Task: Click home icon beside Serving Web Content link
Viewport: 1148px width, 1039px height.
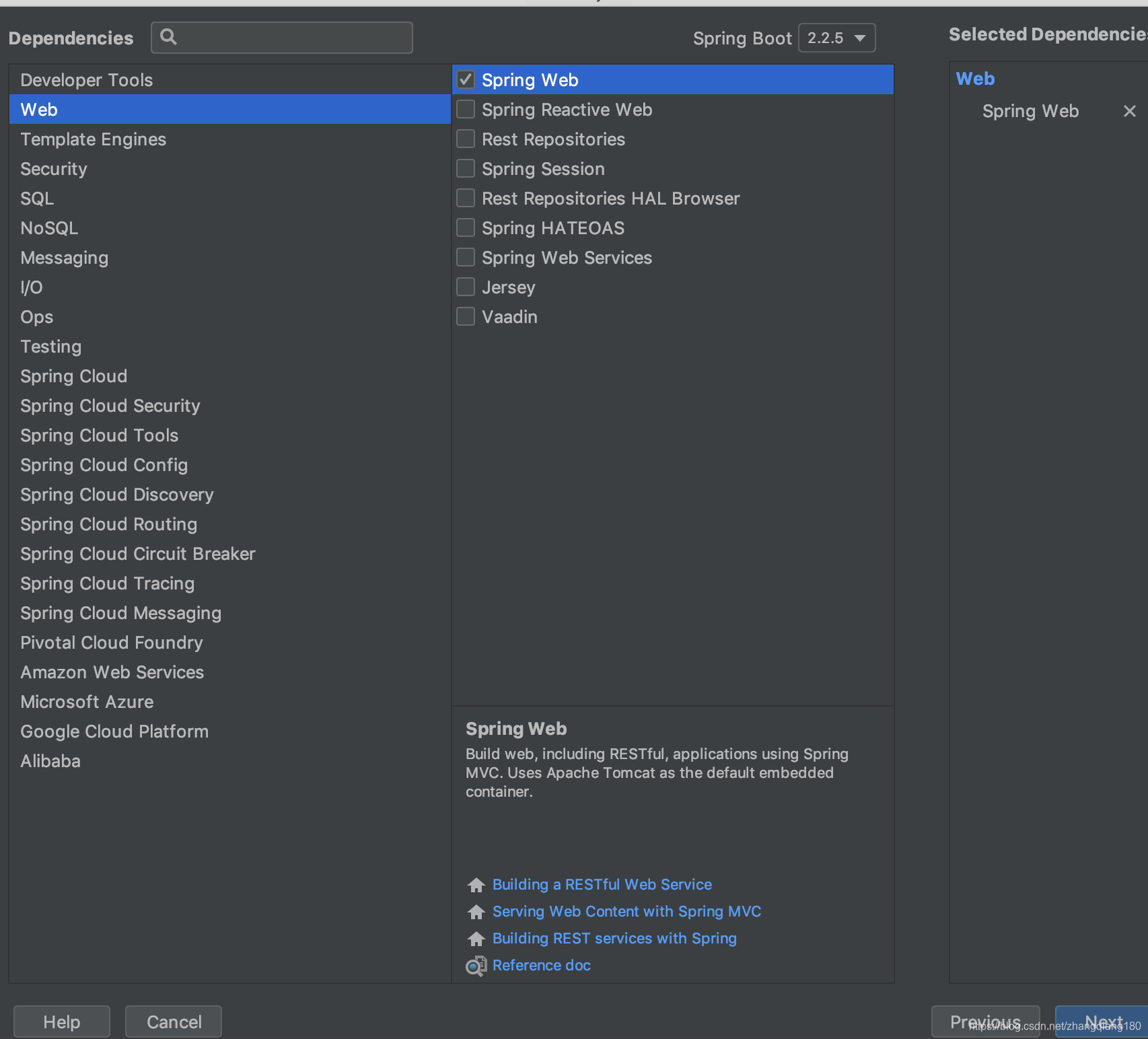Action: [476, 911]
